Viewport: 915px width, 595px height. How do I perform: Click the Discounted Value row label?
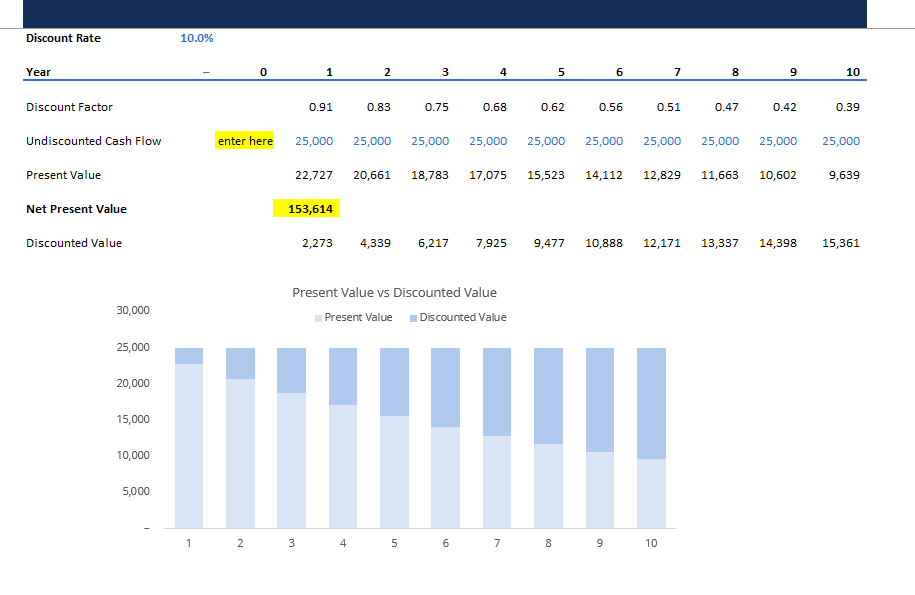click(x=68, y=242)
